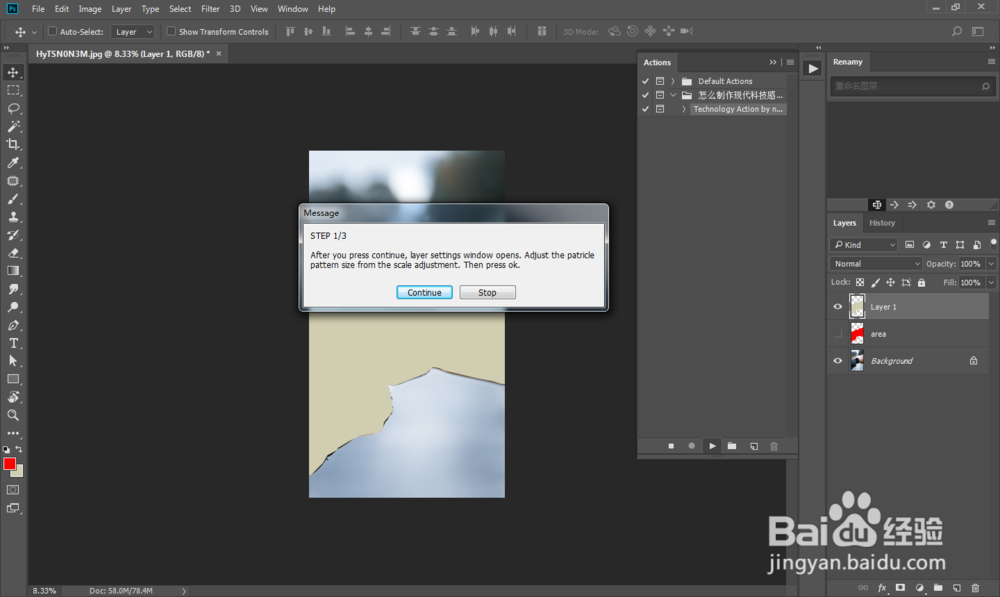Toggle lock transparent pixels button
Image resolution: width=1000 pixels, height=597 pixels.
coord(860,282)
